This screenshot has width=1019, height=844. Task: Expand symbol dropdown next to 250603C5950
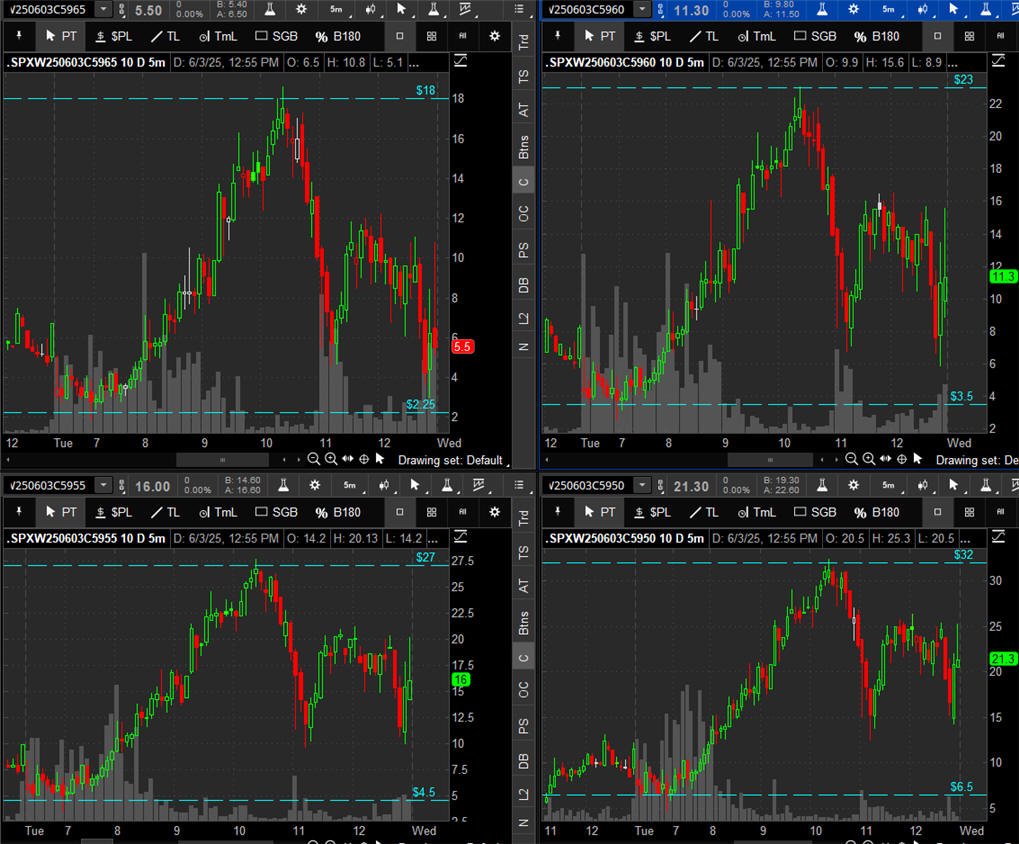[642, 485]
